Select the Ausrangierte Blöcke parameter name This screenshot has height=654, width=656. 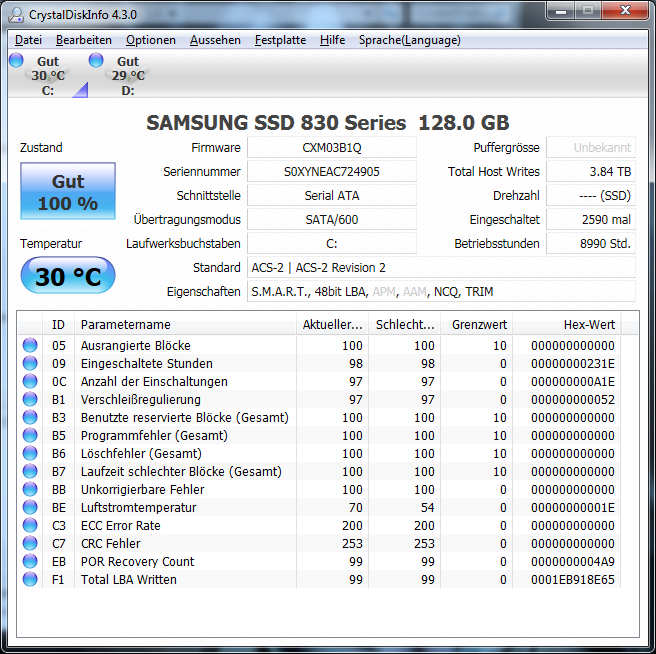[x=136, y=345]
